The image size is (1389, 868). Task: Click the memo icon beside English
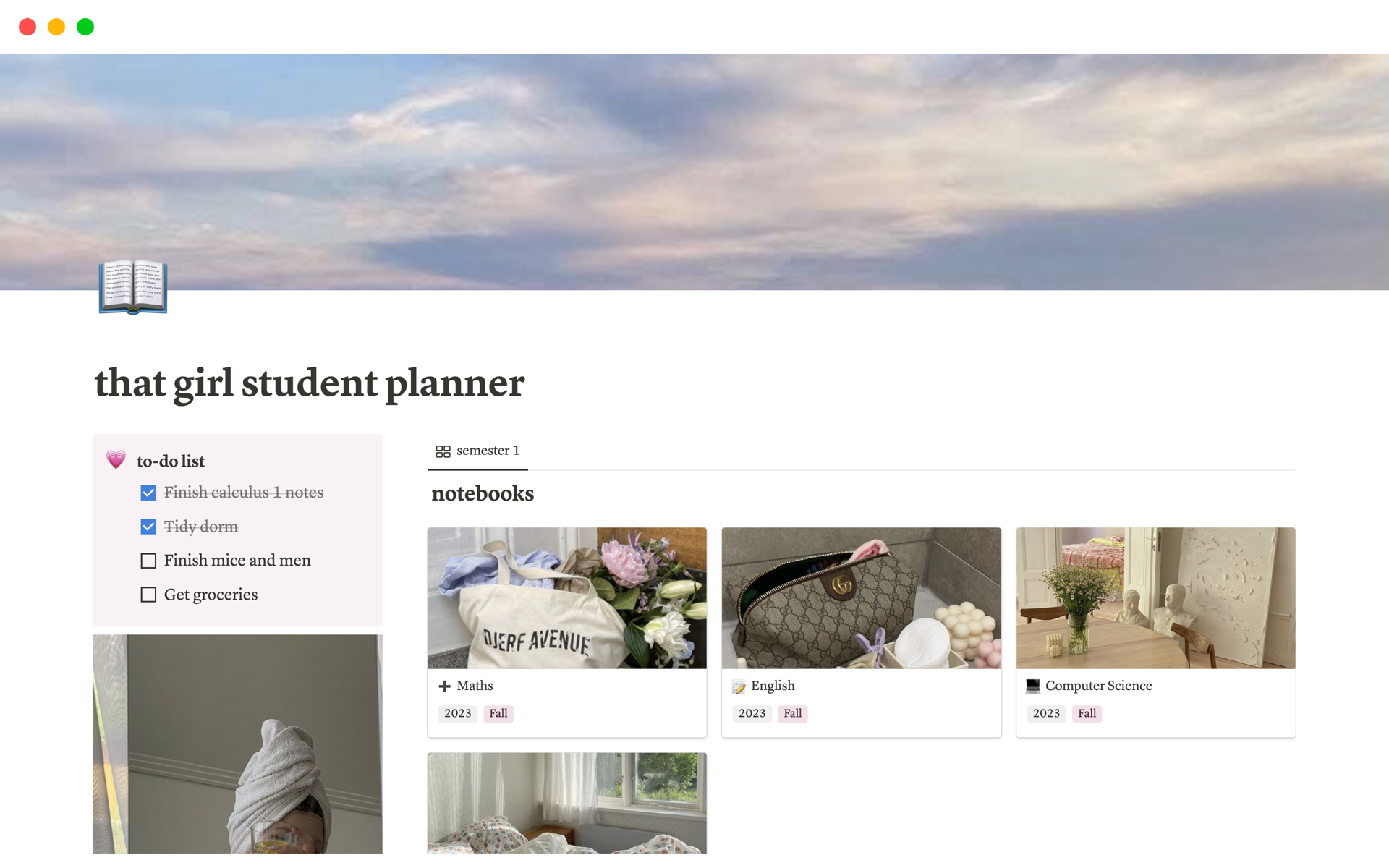pos(739,686)
